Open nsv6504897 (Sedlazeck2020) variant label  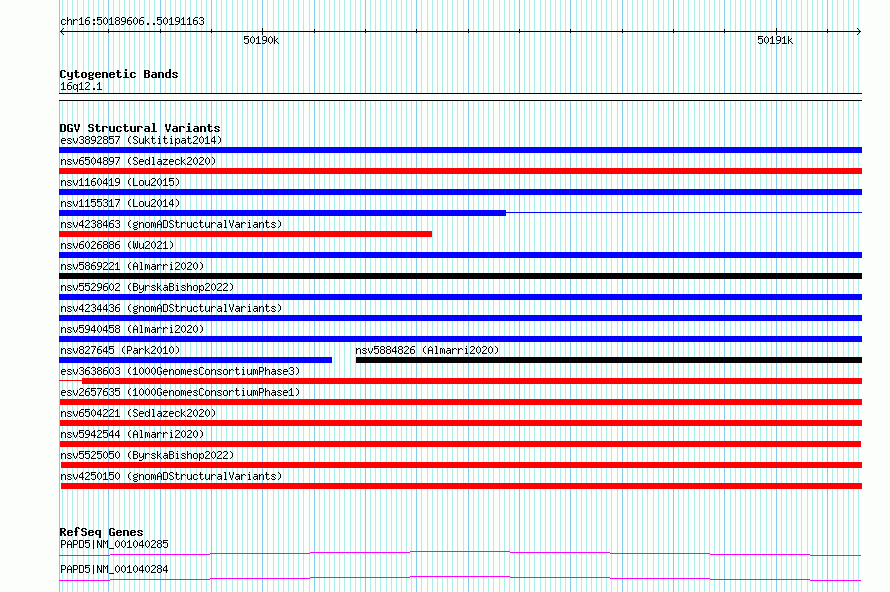[x=138, y=161]
